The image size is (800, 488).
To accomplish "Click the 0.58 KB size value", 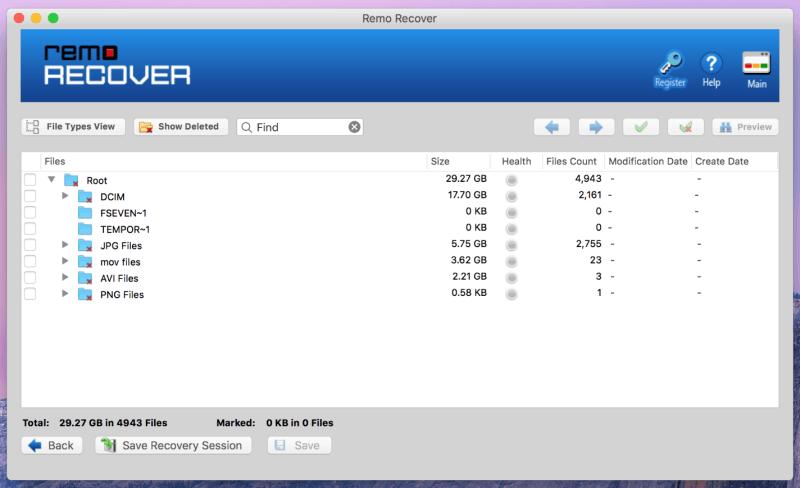I will point(469,293).
